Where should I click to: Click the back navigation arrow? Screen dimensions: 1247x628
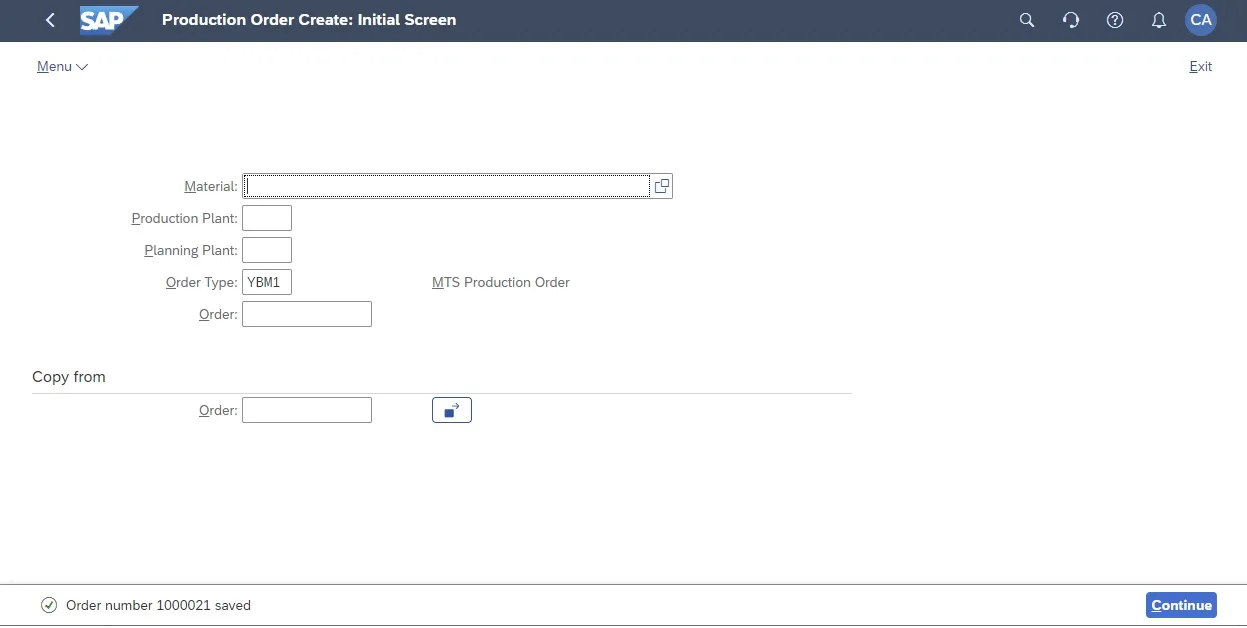coord(50,20)
